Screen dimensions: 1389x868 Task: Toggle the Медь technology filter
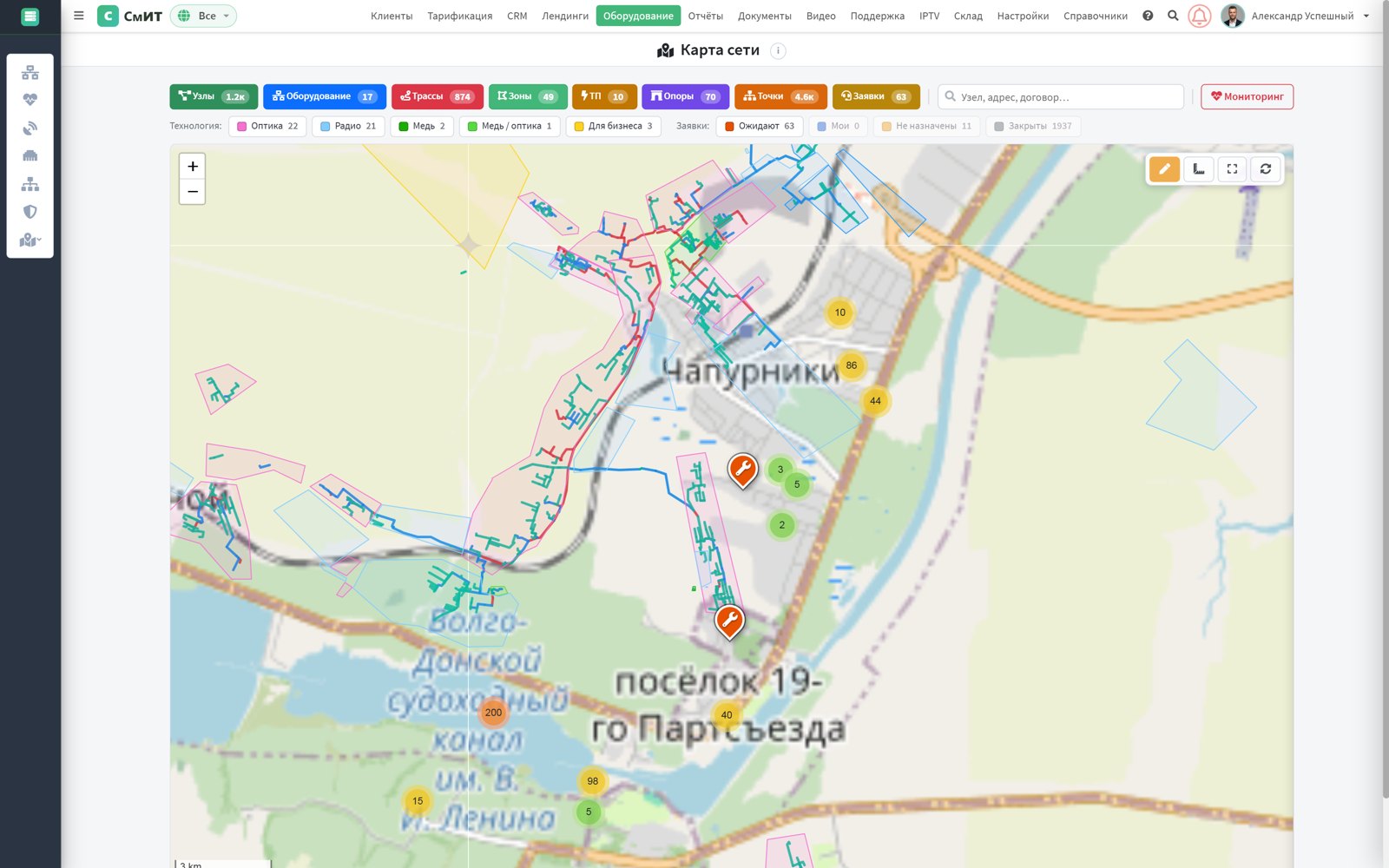tap(422, 126)
